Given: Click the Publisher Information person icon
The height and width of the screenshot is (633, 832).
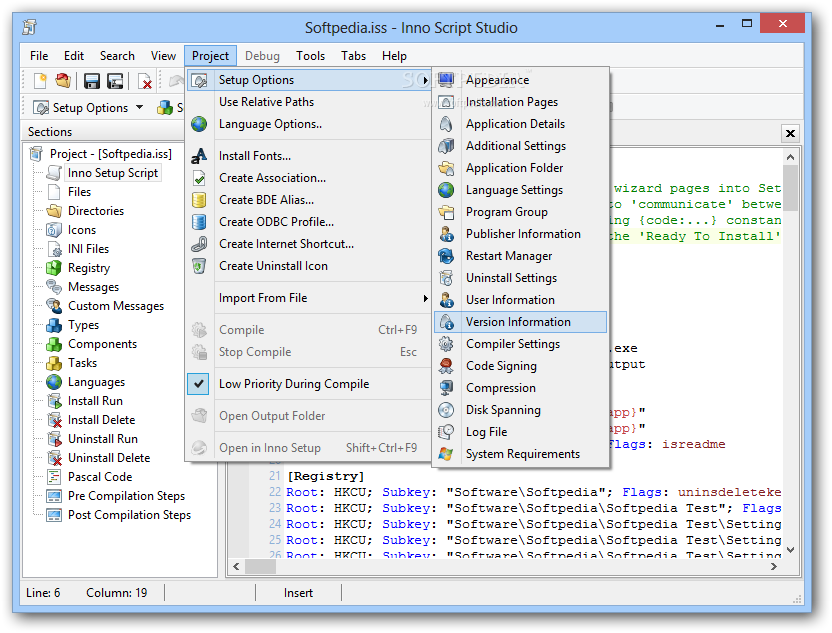Looking at the screenshot, I should pyautogui.click(x=446, y=234).
